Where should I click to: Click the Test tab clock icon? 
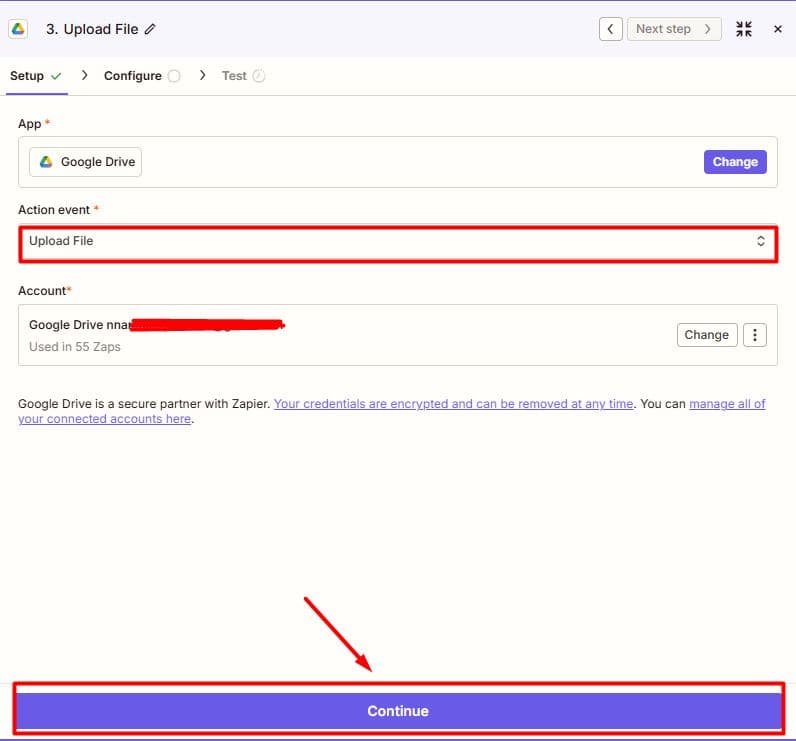[x=258, y=76]
